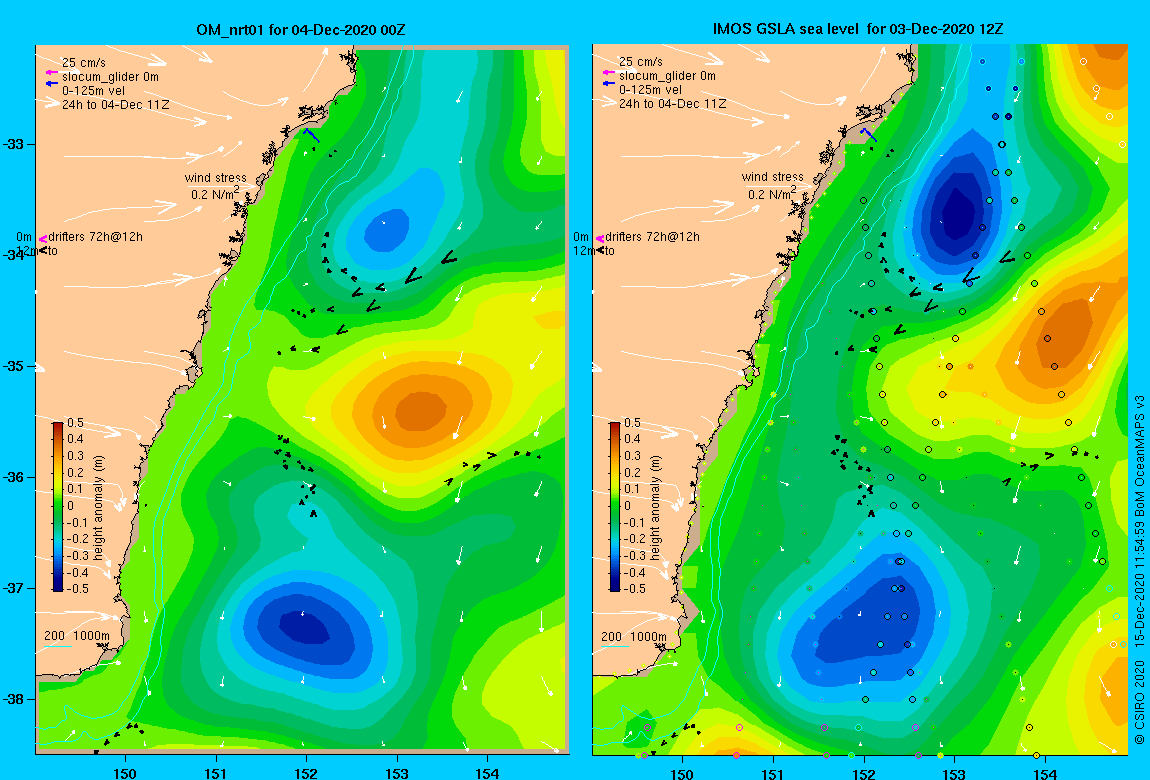
Task: Click the blue 0-125m vel arrow in left legend
Action: [x=51, y=84]
